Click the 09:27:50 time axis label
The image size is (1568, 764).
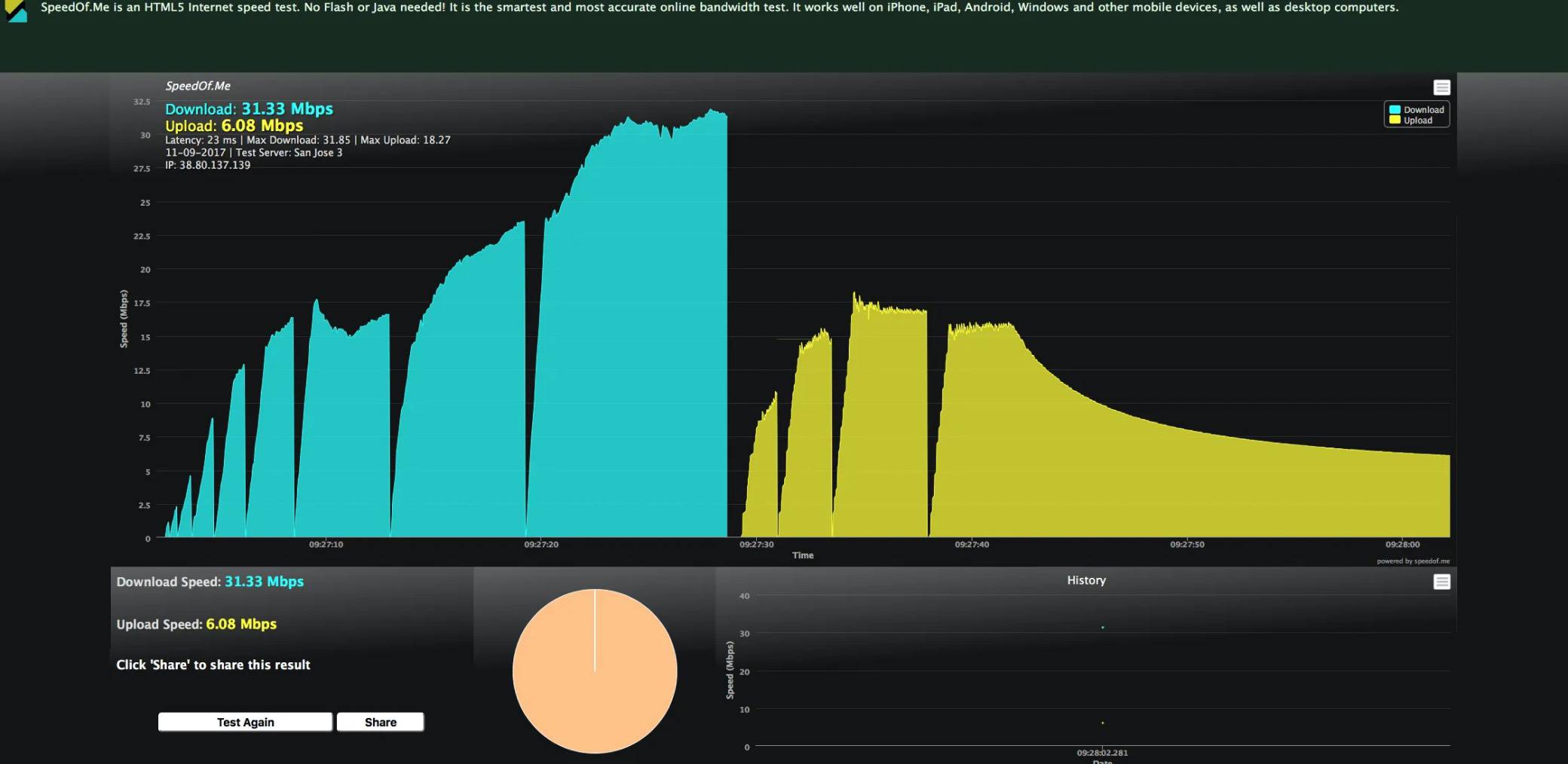[1187, 544]
